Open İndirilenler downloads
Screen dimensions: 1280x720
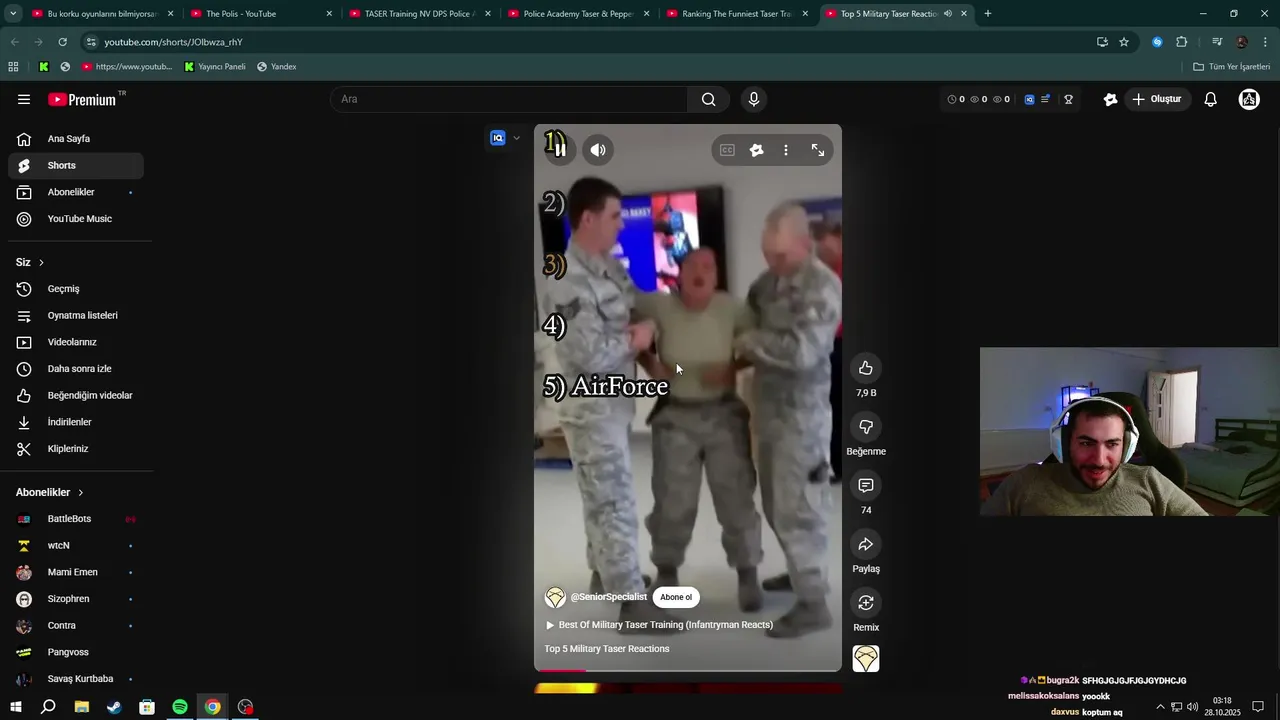(76, 422)
